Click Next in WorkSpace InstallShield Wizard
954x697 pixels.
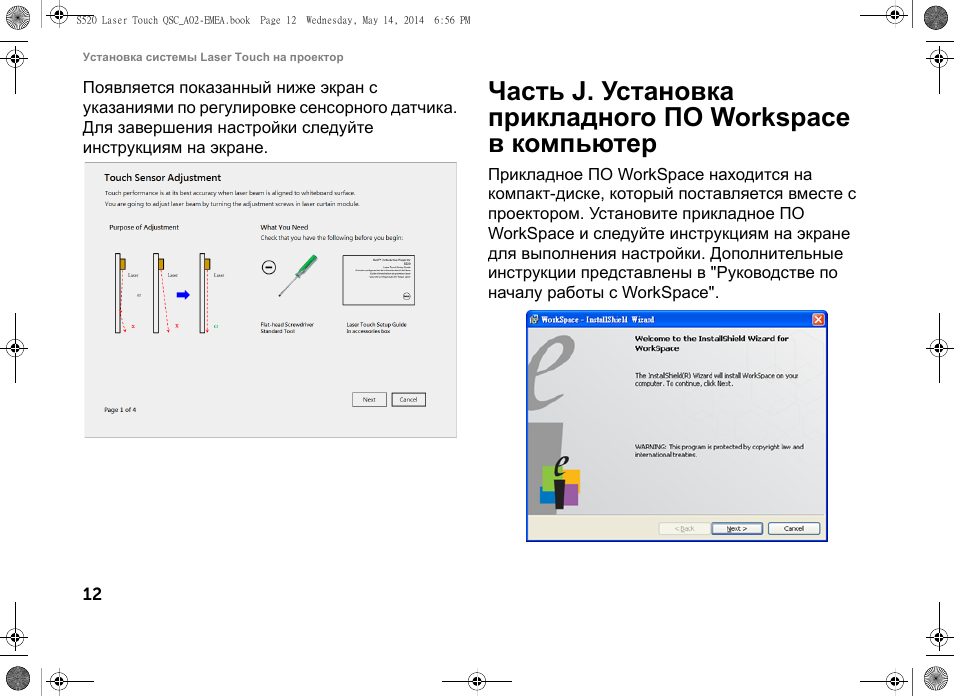(x=737, y=529)
